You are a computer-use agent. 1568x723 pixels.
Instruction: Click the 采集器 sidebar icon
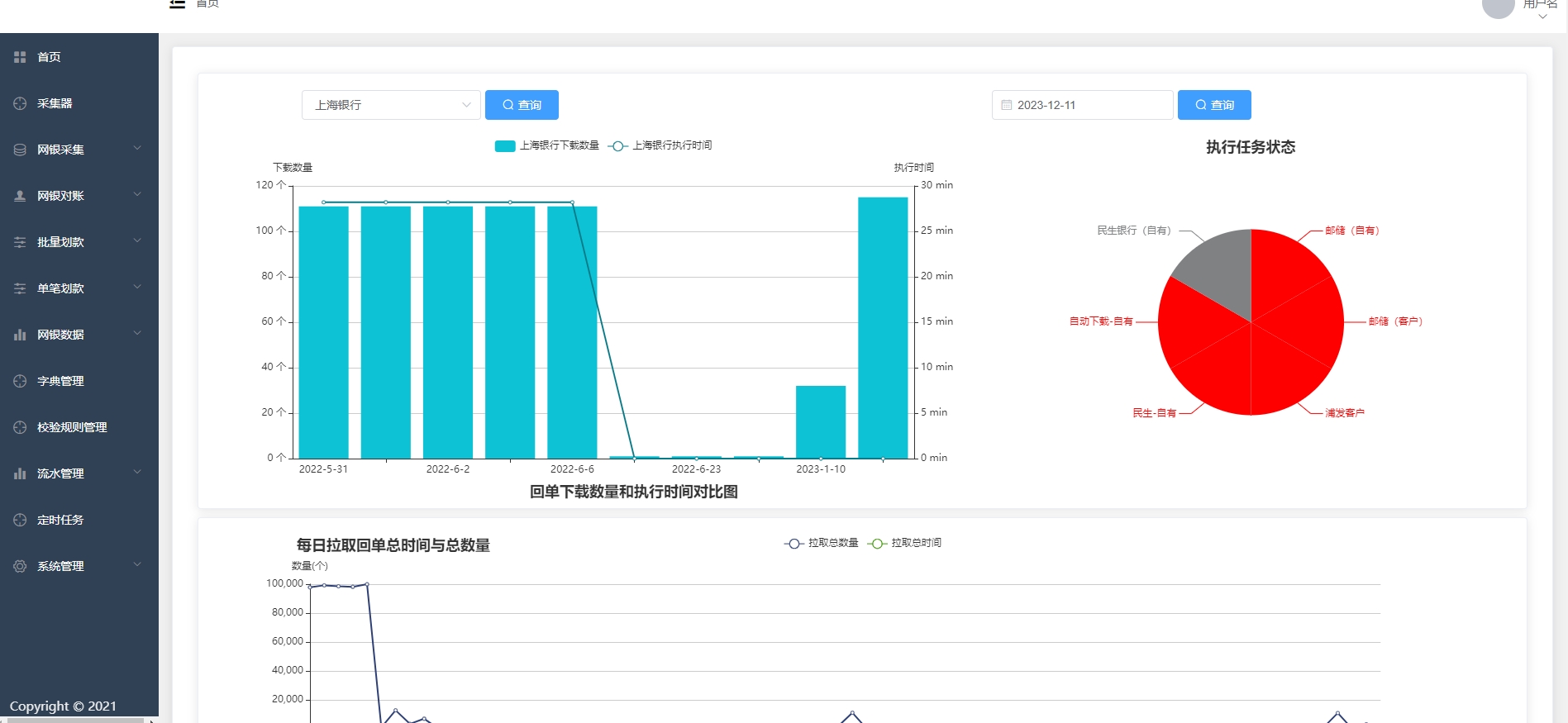pyautogui.click(x=20, y=103)
